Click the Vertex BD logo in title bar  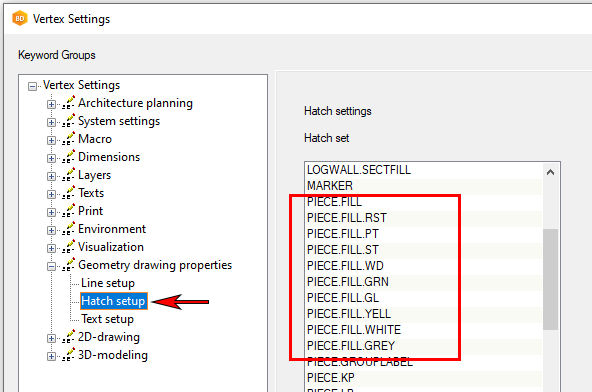click(20, 19)
